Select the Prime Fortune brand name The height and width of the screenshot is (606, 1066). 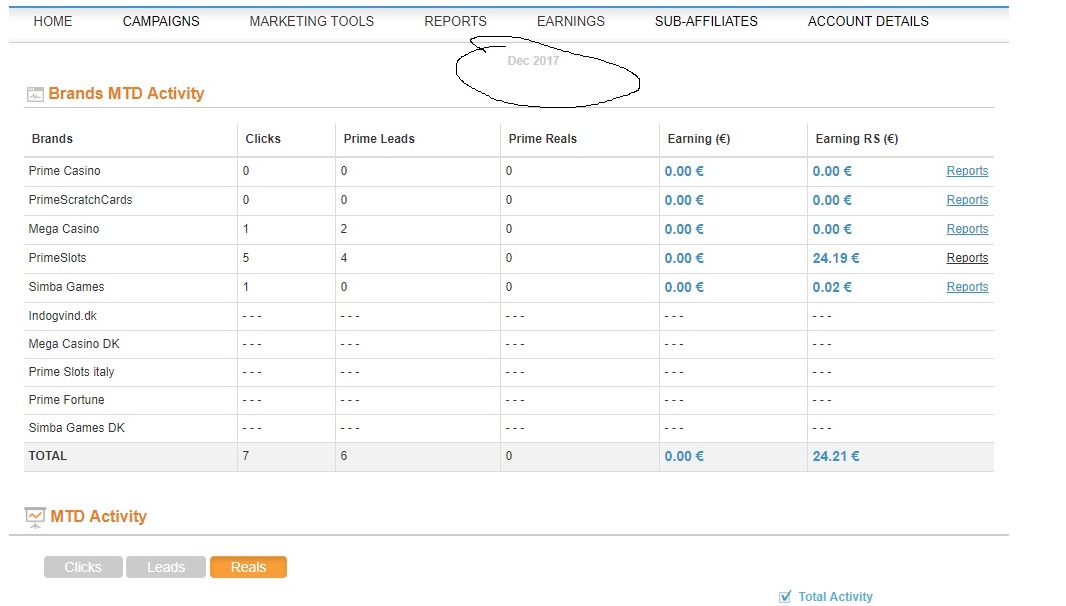pos(67,400)
